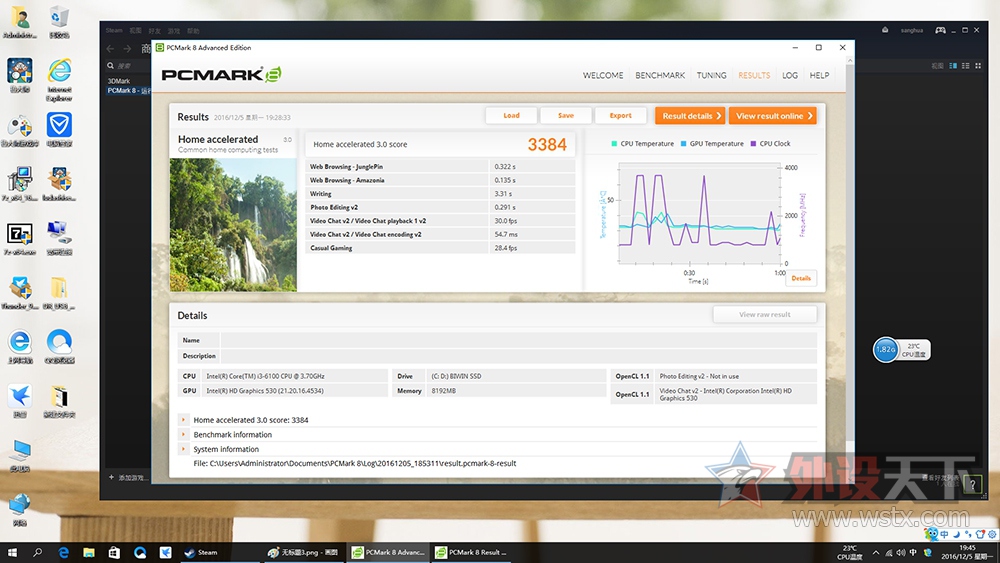This screenshot has width=1000, height=563.
Task: Switch to the TUNING tab
Action: 711,75
